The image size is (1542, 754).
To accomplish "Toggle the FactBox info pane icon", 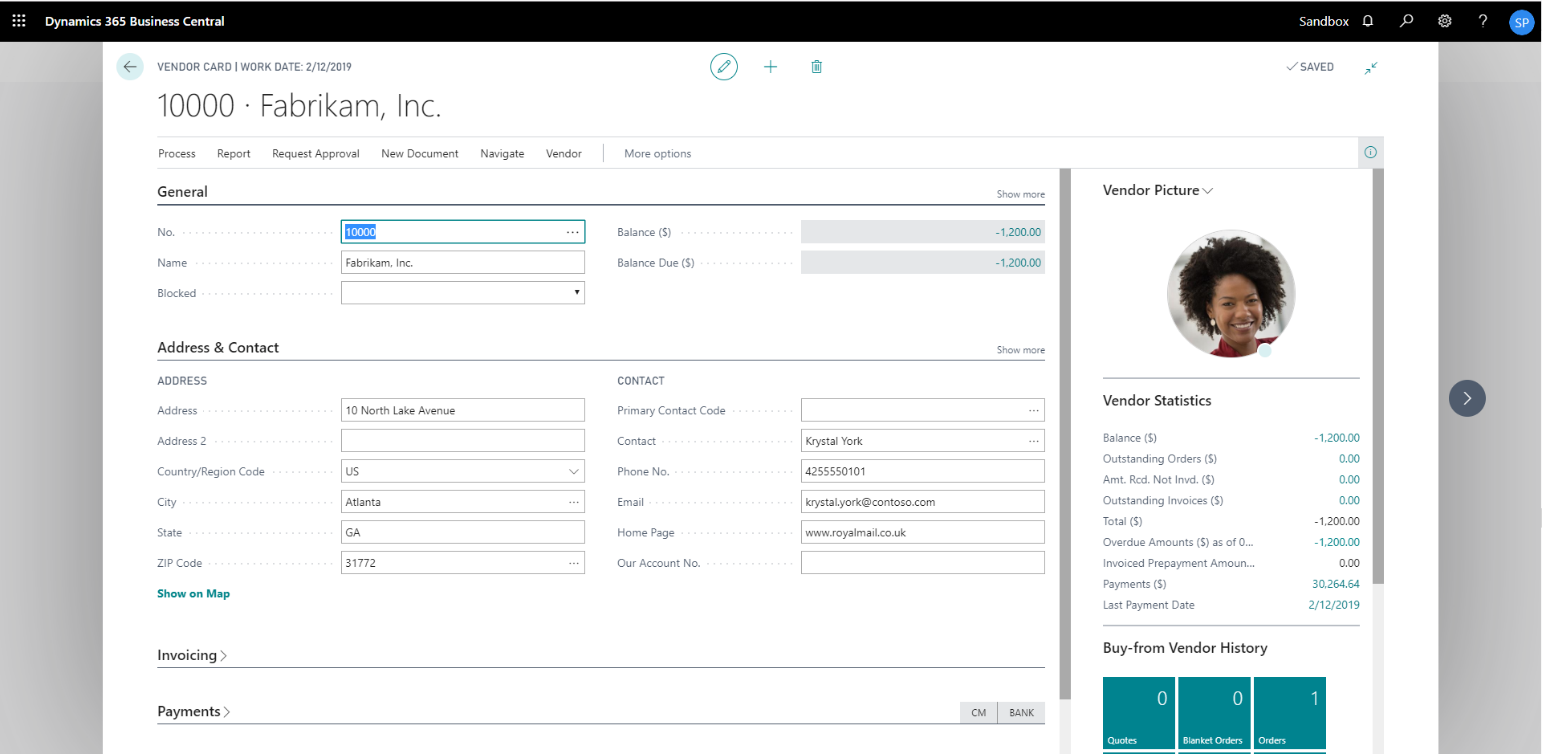I will (x=1370, y=153).
